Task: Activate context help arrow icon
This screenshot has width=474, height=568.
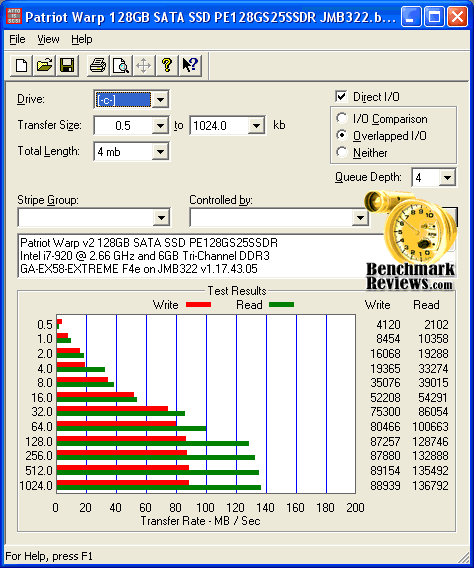Action: coord(190,66)
